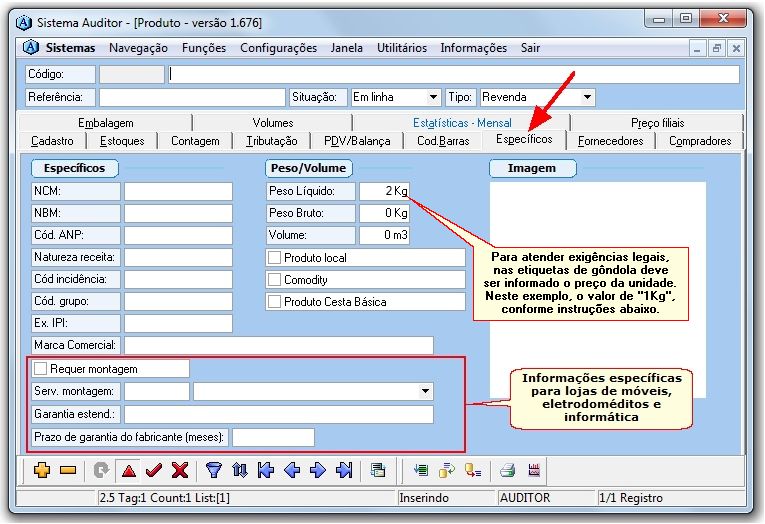Tick the Produto Cesta Básica checkbox
This screenshot has height=524, width=765.
click(x=274, y=302)
